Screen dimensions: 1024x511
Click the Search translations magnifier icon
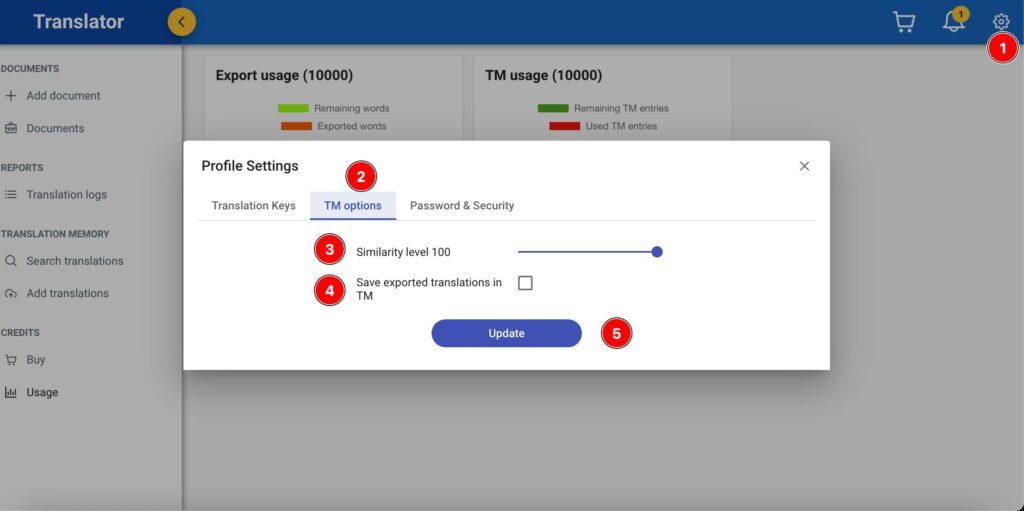(11, 261)
